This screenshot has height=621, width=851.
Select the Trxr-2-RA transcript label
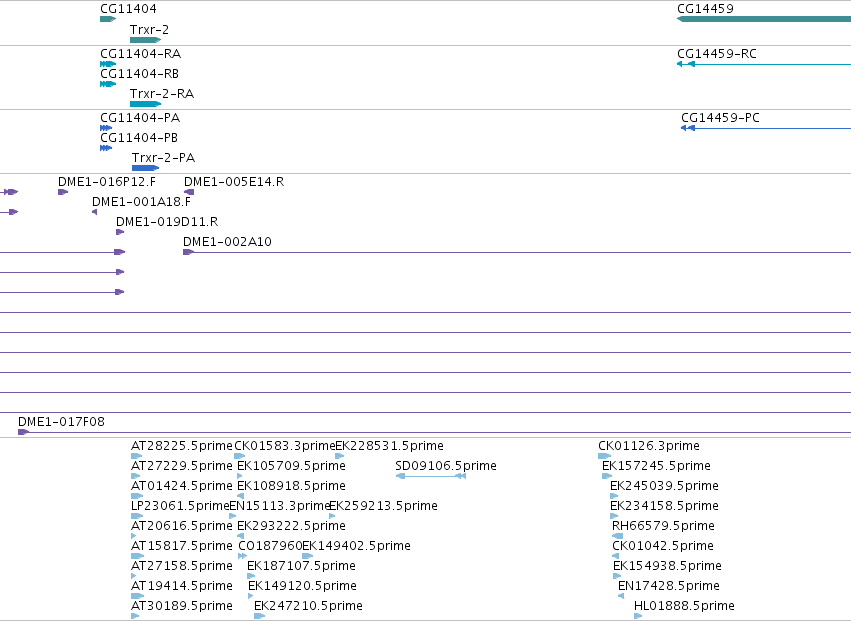point(162,94)
